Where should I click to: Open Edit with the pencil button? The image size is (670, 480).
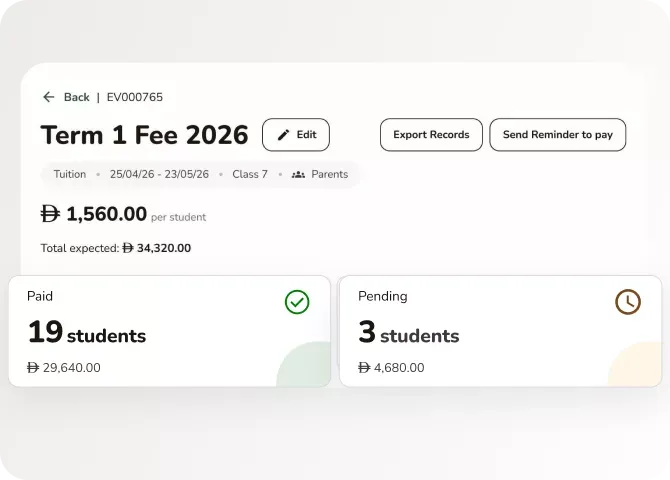pos(296,135)
